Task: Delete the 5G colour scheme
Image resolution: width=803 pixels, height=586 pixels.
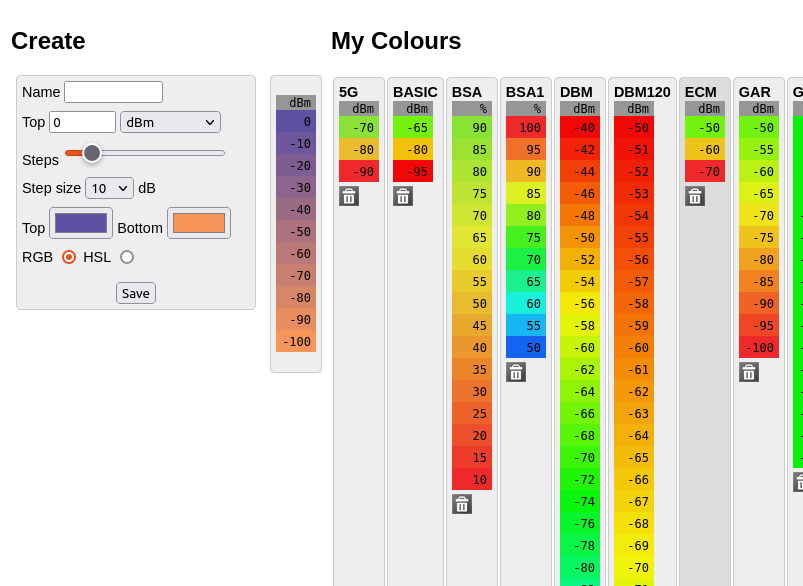Action: point(349,196)
